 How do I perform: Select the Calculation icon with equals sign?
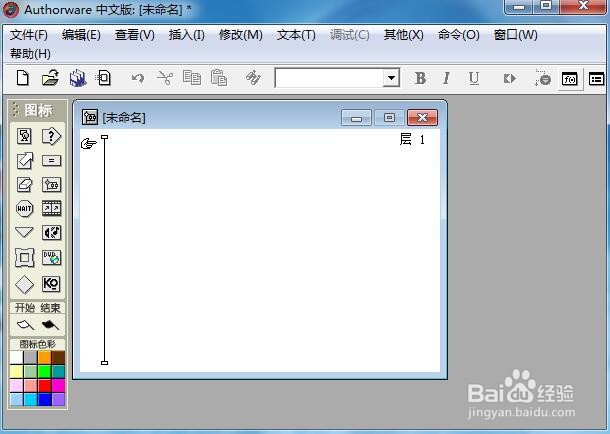[x=51, y=160]
